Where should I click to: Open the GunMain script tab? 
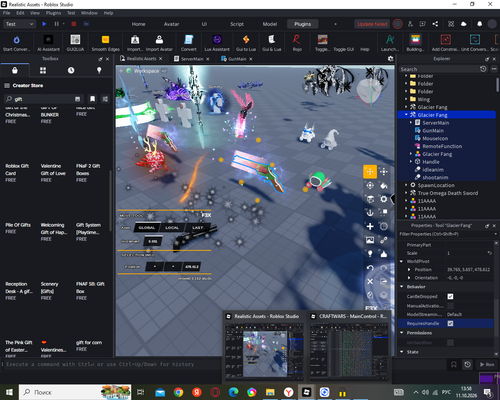[237, 59]
